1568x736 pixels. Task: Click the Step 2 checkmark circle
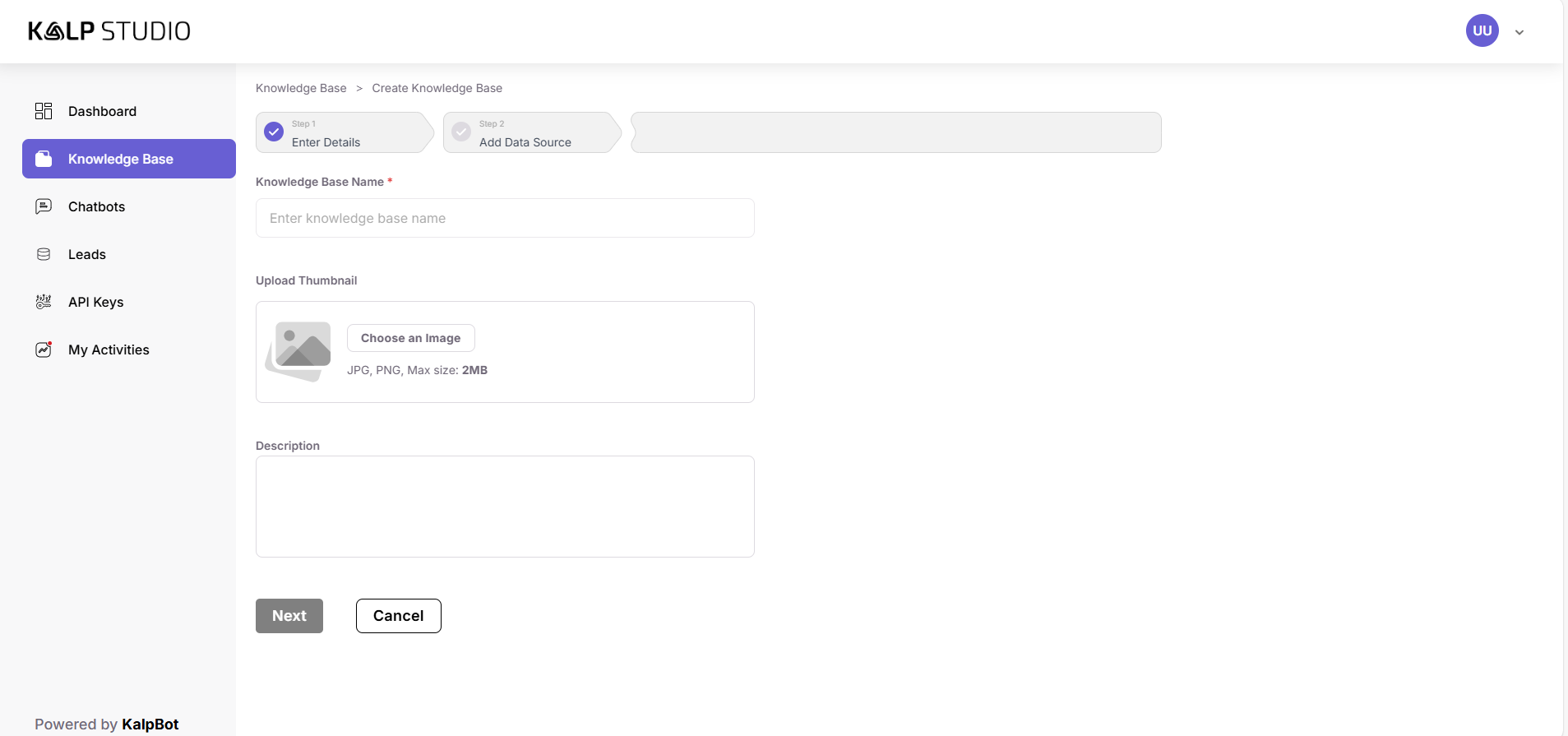(x=461, y=132)
